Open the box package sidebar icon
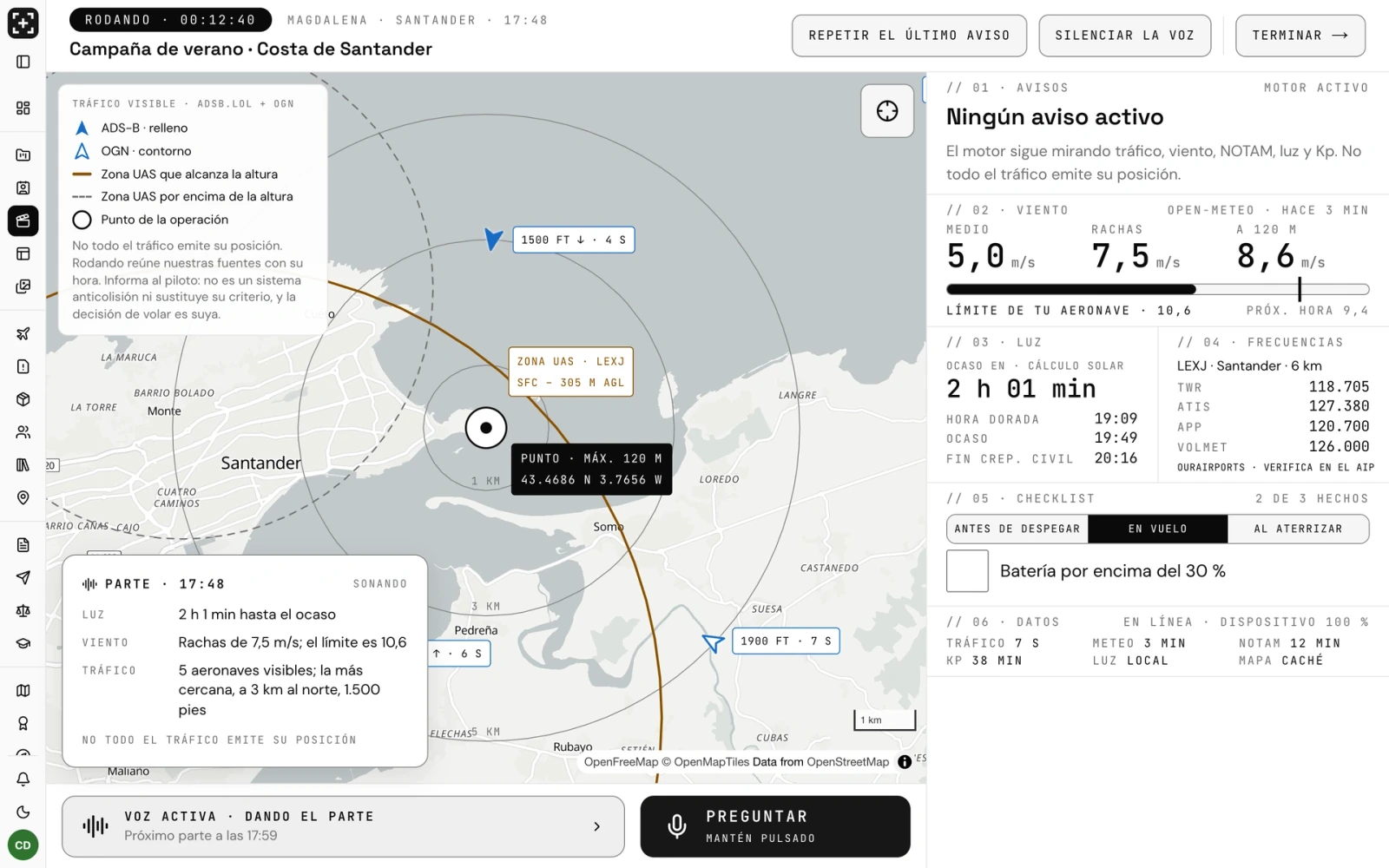This screenshot has width=1389, height=868. tap(23, 399)
